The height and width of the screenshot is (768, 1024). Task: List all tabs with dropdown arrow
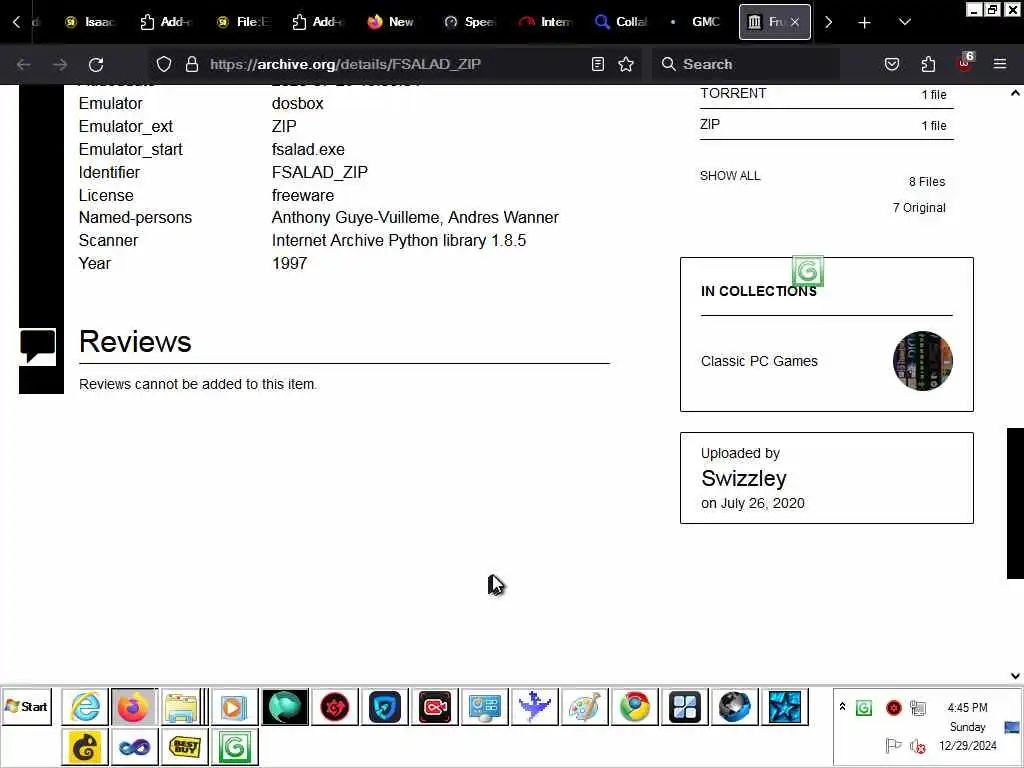pos(904,22)
